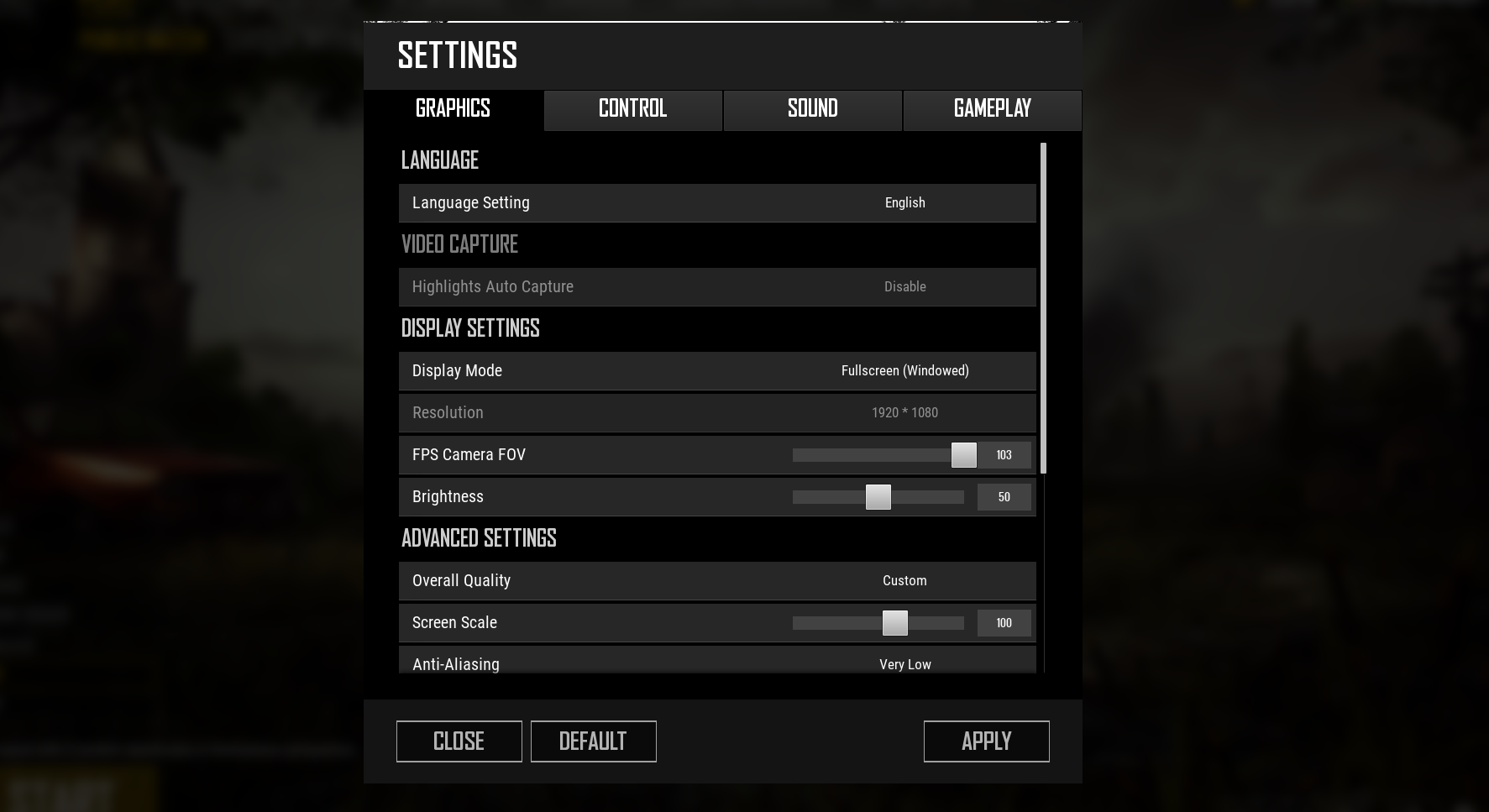Viewport: 1489px width, 812px height.
Task: Open the Control settings tab
Action: pyautogui.click(x=632, y=109)
